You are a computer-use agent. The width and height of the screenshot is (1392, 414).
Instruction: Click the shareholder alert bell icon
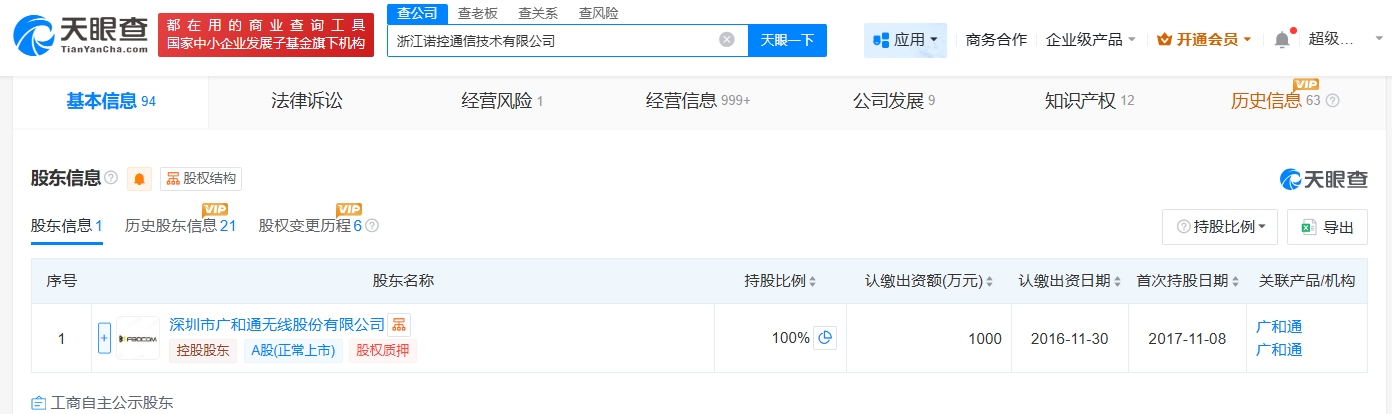pos(139,179)
